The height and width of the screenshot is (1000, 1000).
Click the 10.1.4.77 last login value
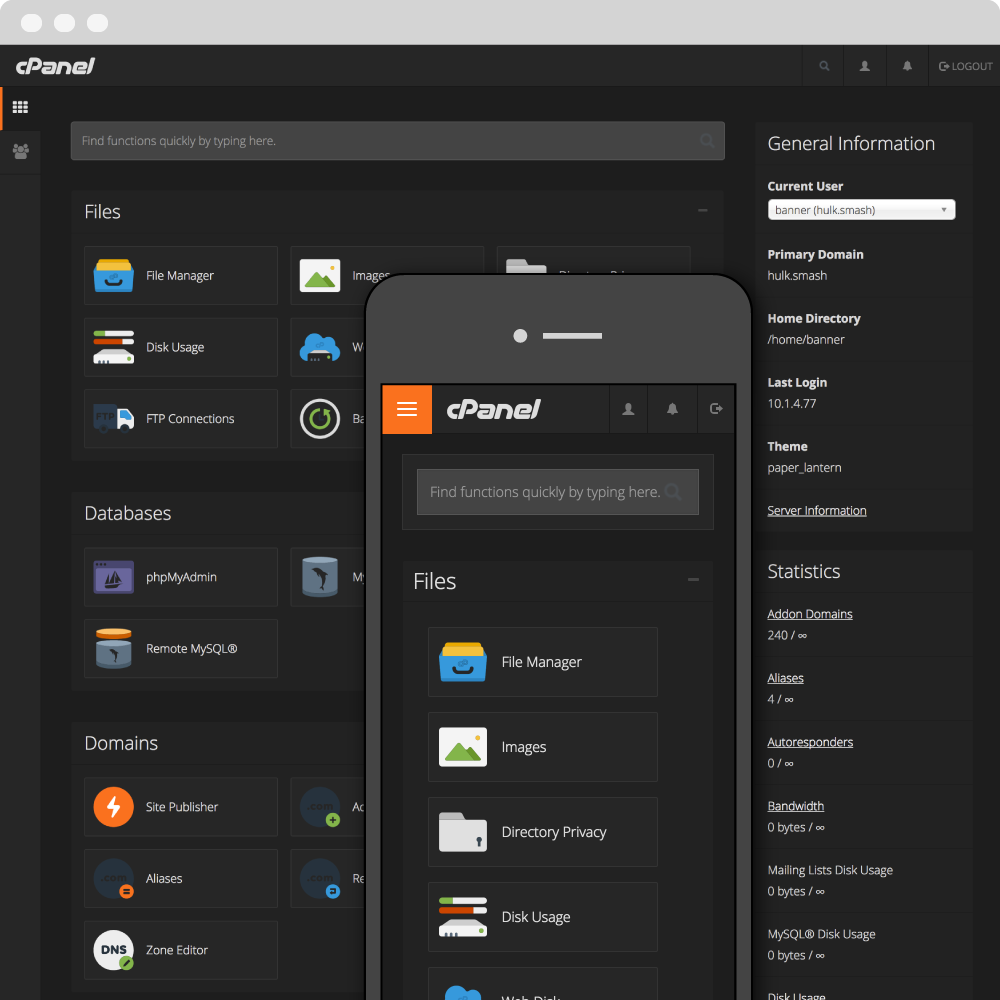coord(791,403)
